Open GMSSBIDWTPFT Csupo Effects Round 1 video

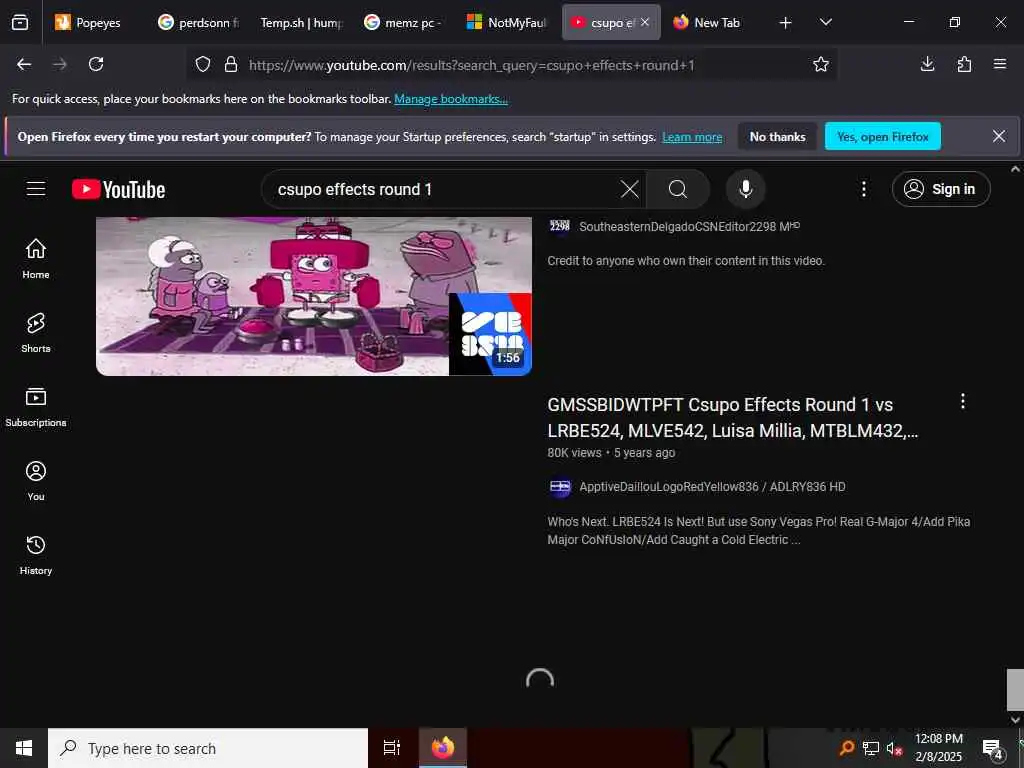coord(733,417)
